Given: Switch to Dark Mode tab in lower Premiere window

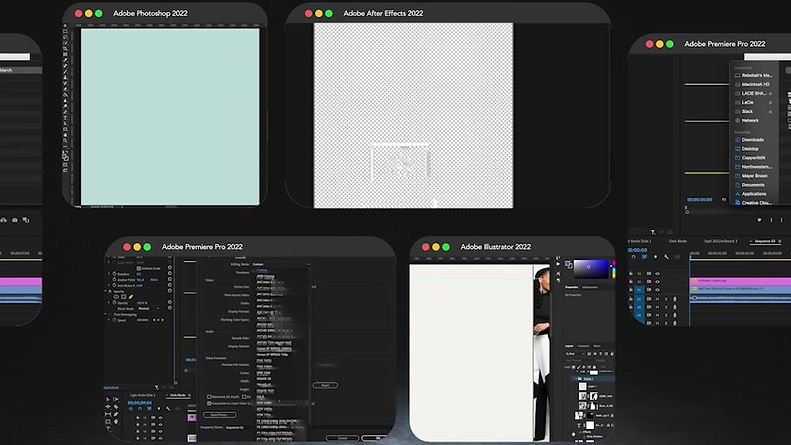Looking at the screenshot, I should (178, 395).
